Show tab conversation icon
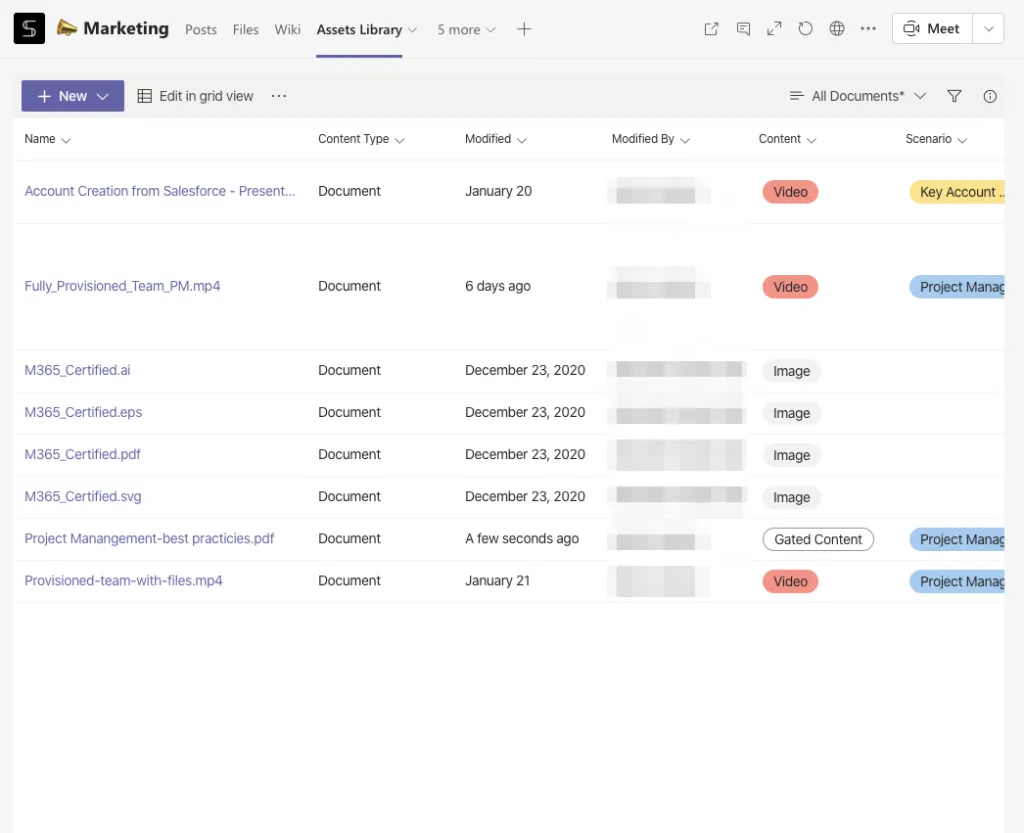The image size is (1024, 833). pyautogui.click(x=743, y=29)
